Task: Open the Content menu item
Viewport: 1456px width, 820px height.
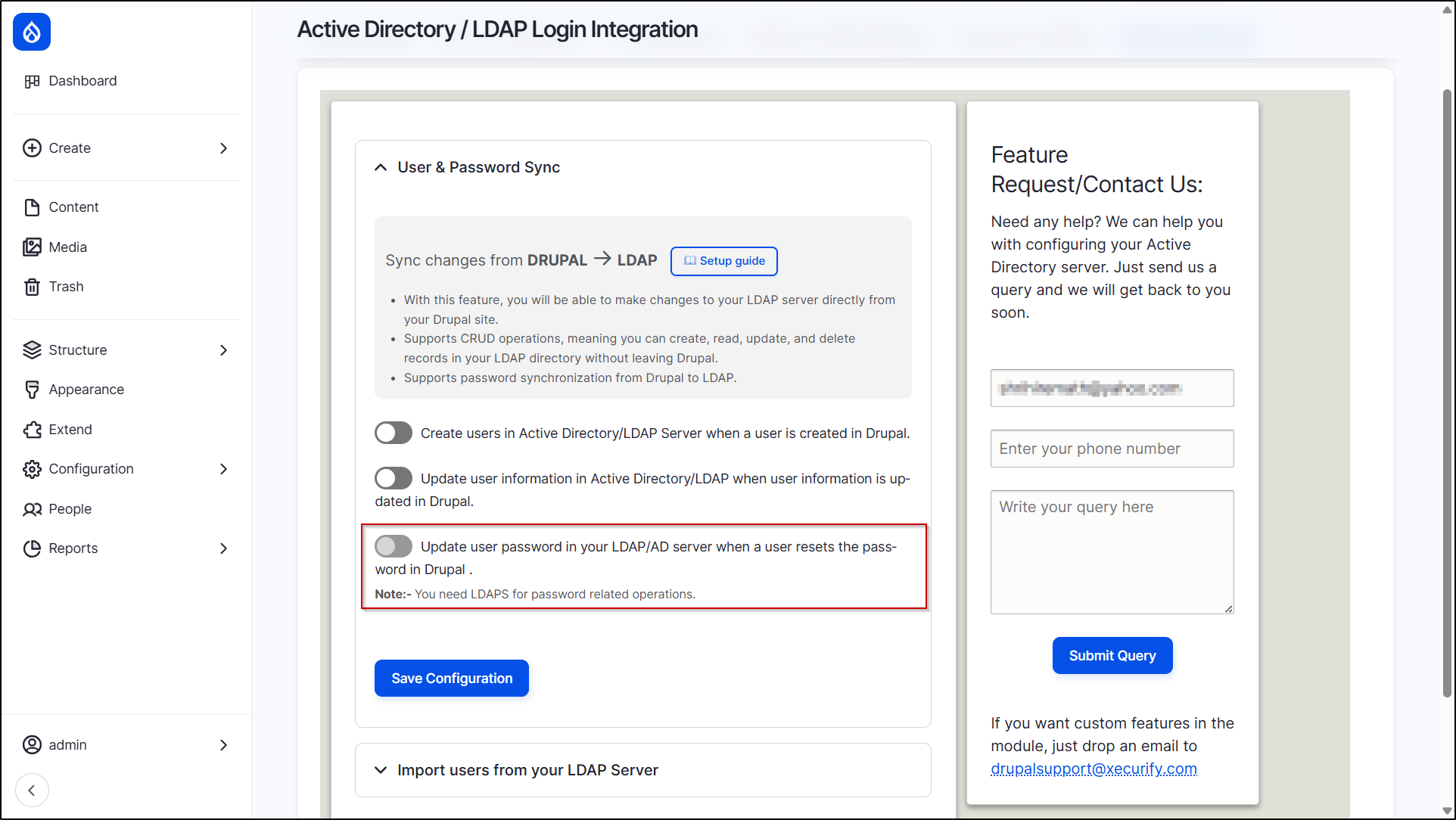Action: pos(73,207)
